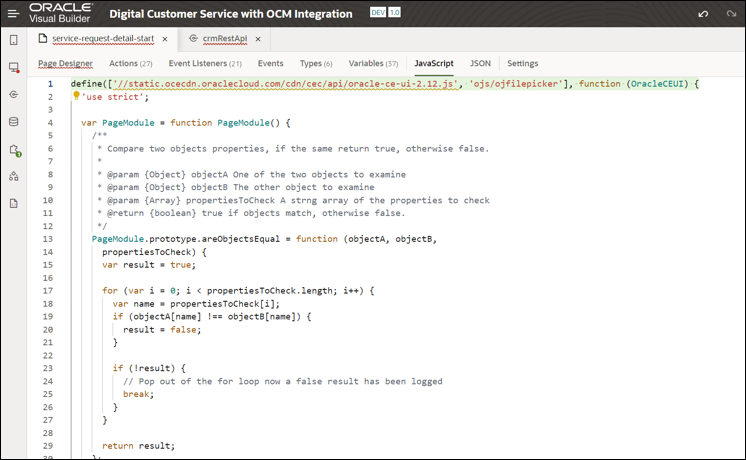Viewport: 746px width, 460px height.
Task: Click the '@param {Object} objectA' comment line
Action: point(252,174)
